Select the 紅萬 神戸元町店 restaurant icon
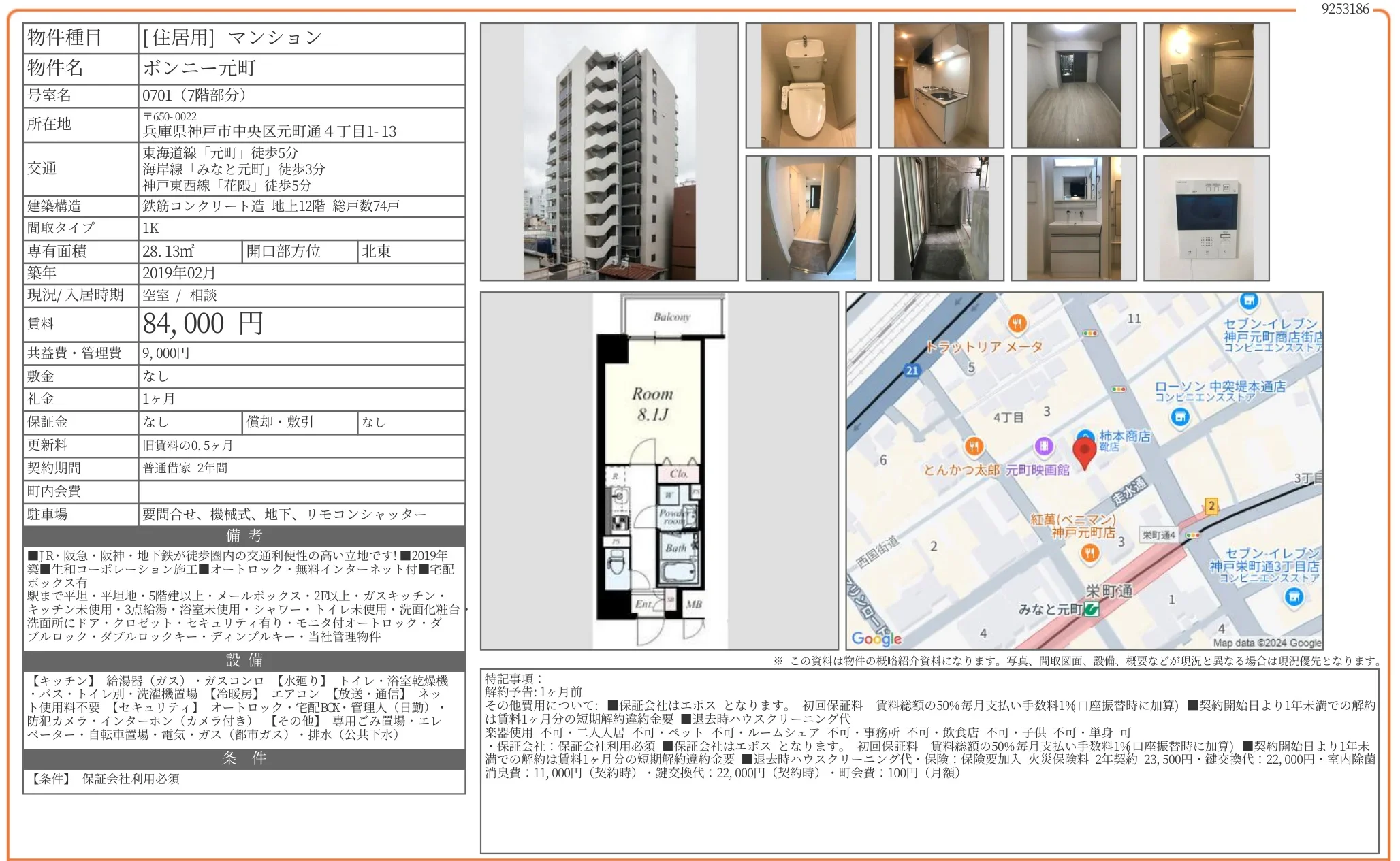 coord(1089,553)
